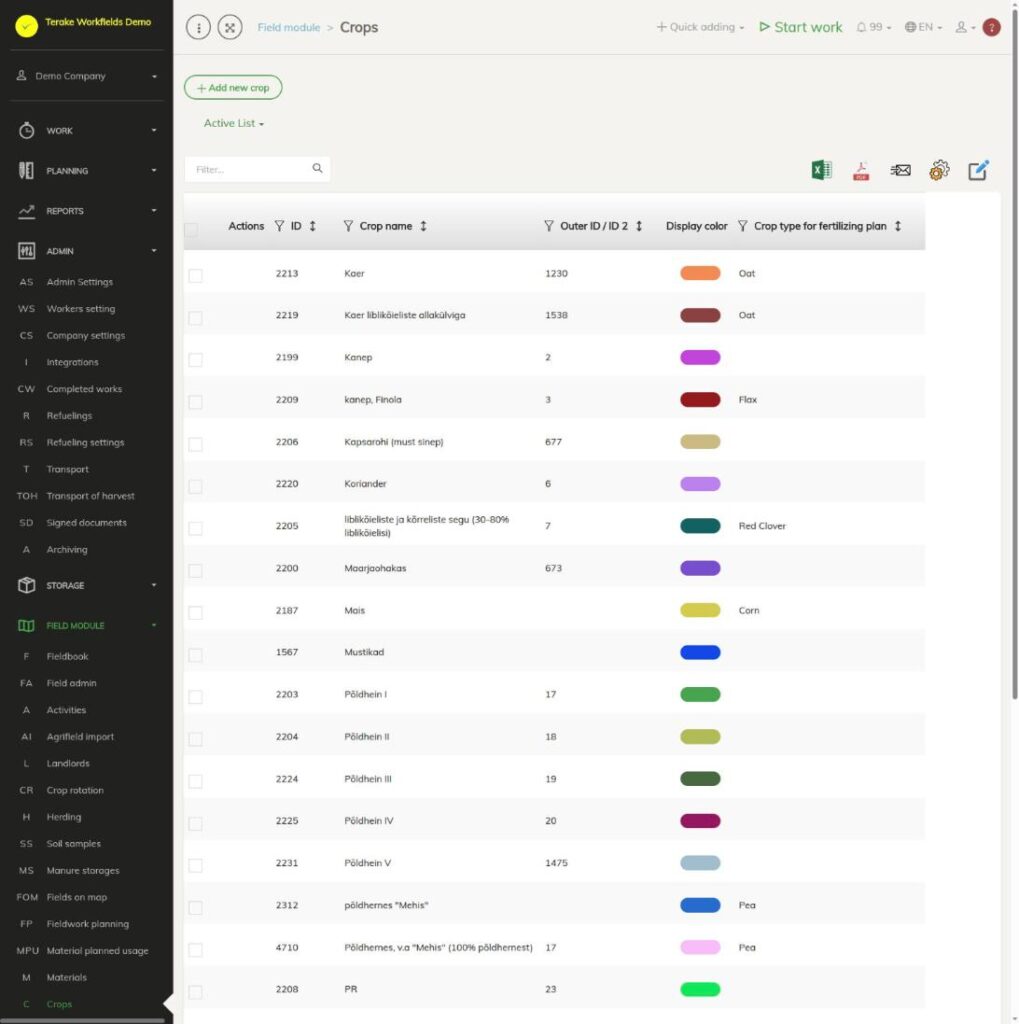This screenshot has width=1019, height=1024.
Task: Click the Planning icon in sidebar
Action: point(26,170)
